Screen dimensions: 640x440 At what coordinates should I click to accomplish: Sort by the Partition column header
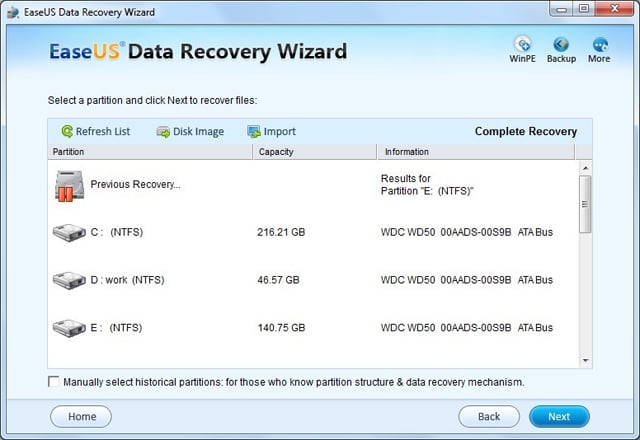(150, 152)
